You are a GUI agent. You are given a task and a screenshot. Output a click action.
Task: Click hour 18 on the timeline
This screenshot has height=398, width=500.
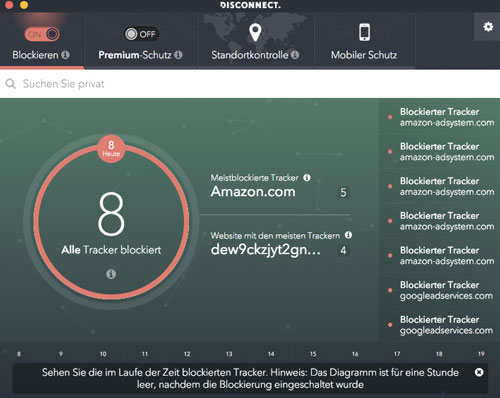click(x=439, y=354)
